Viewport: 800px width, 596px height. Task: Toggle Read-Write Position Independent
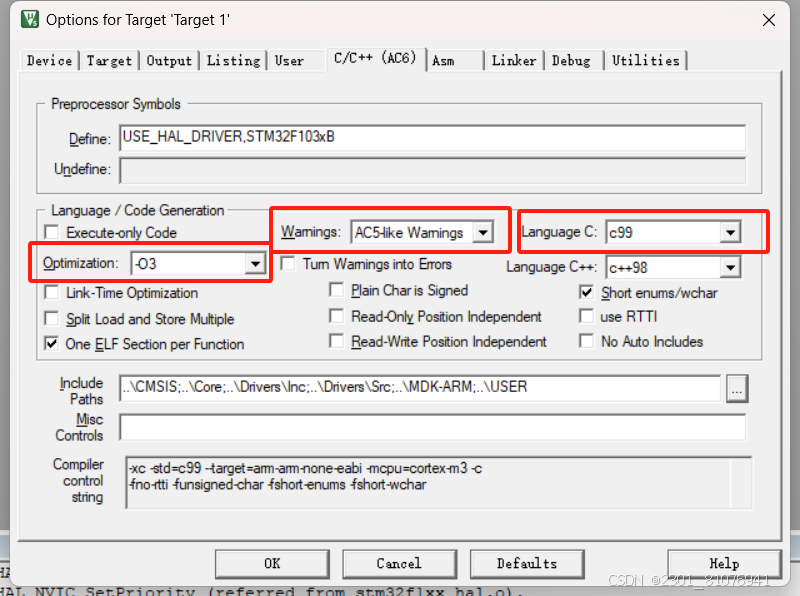[x=336, y=340]
